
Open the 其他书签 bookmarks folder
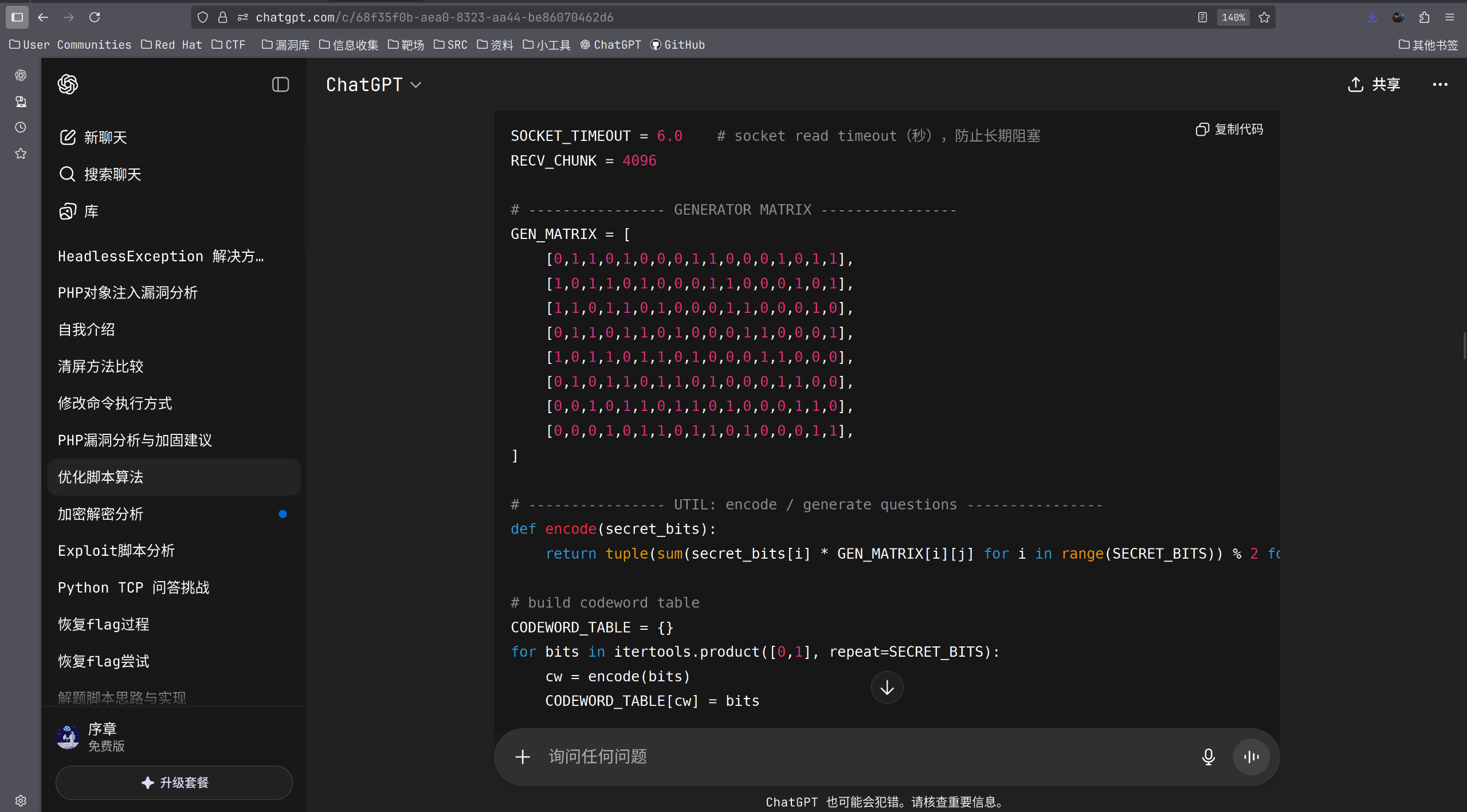(1427, 45)
